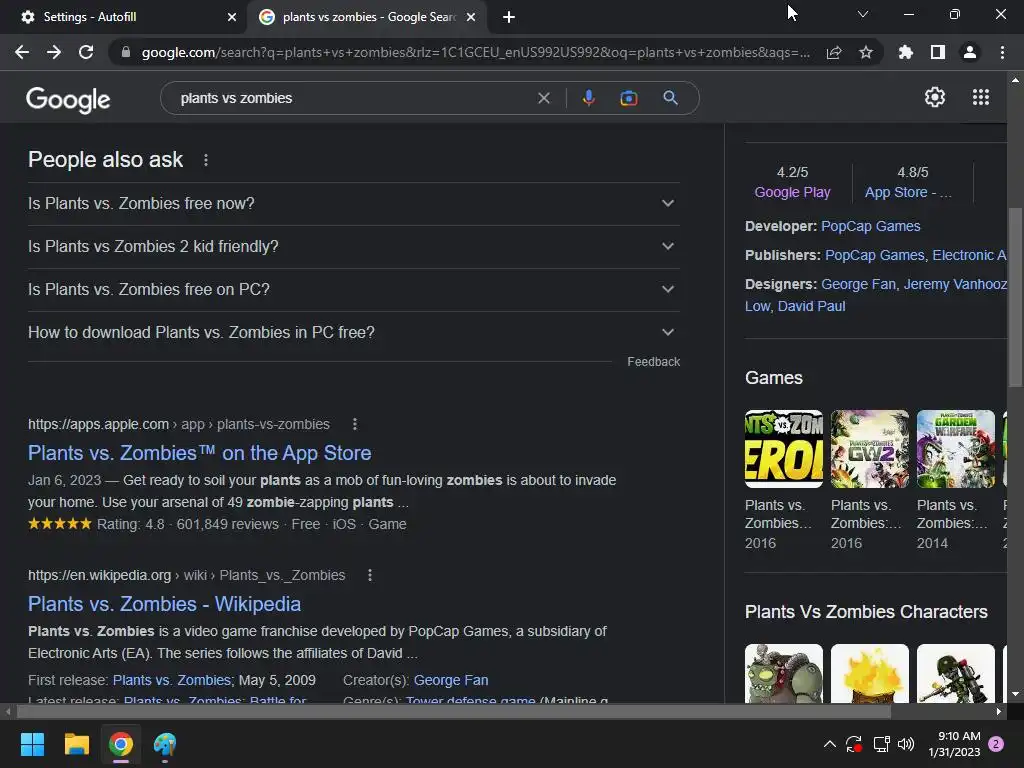This screenshot has width=1024, height=768.
Task: Open Google Play rating link
Action: [x=792, y=192]
